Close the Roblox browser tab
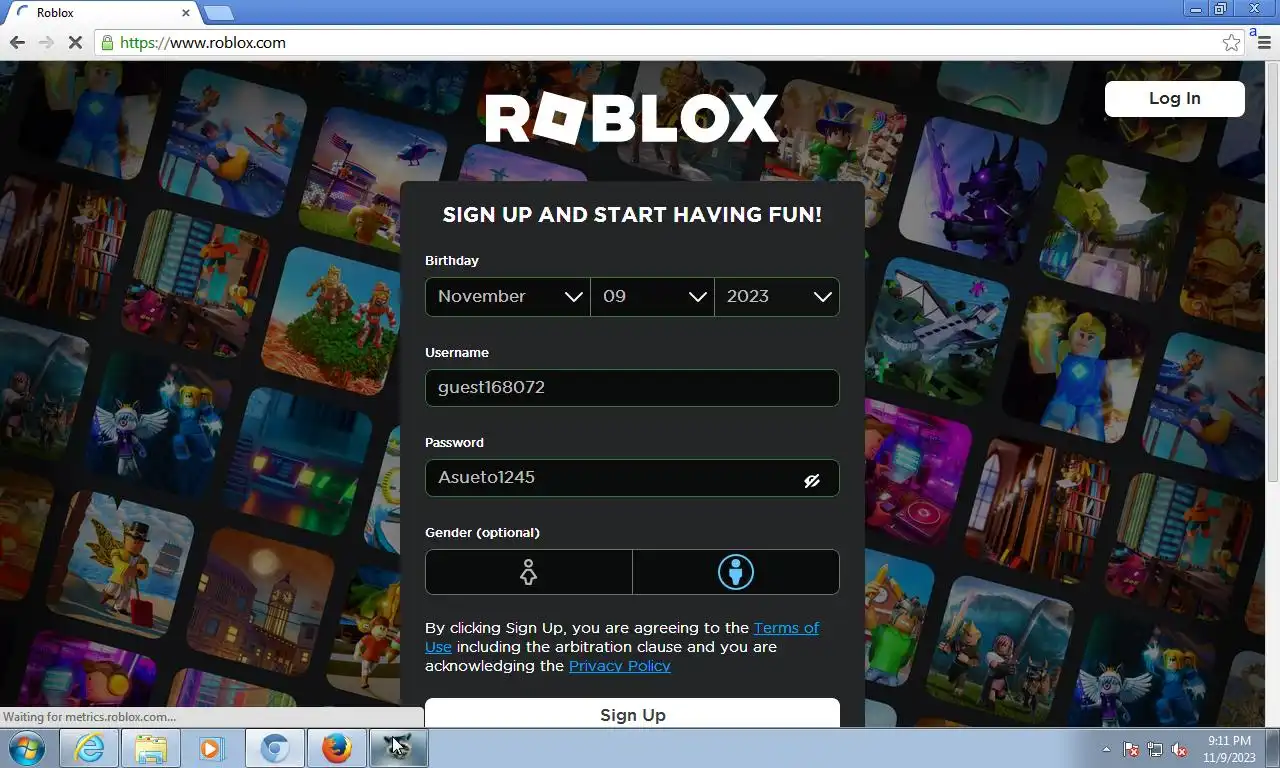1280x768 pixels. point(185,13)
